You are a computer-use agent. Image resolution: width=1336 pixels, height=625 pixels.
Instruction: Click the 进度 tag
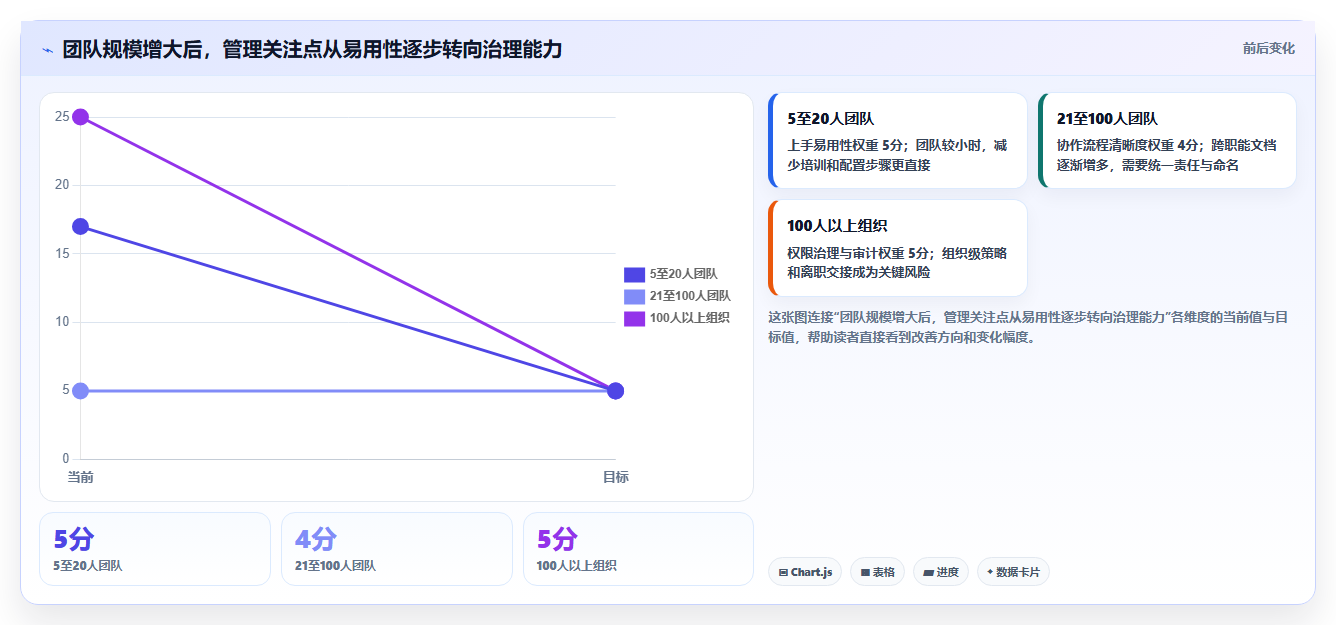point(941,572)
